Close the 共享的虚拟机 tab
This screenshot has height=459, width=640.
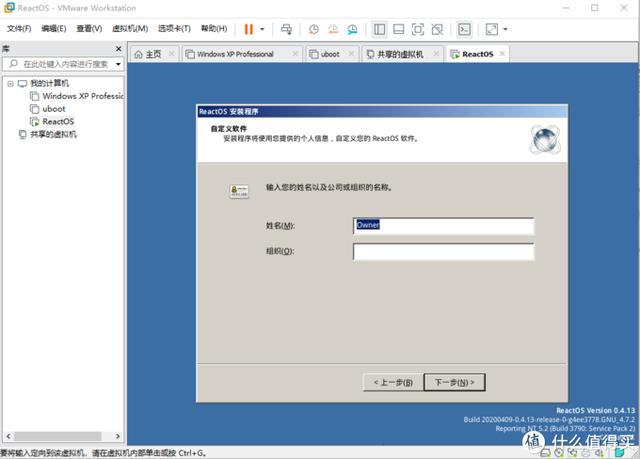pos(436,54)
